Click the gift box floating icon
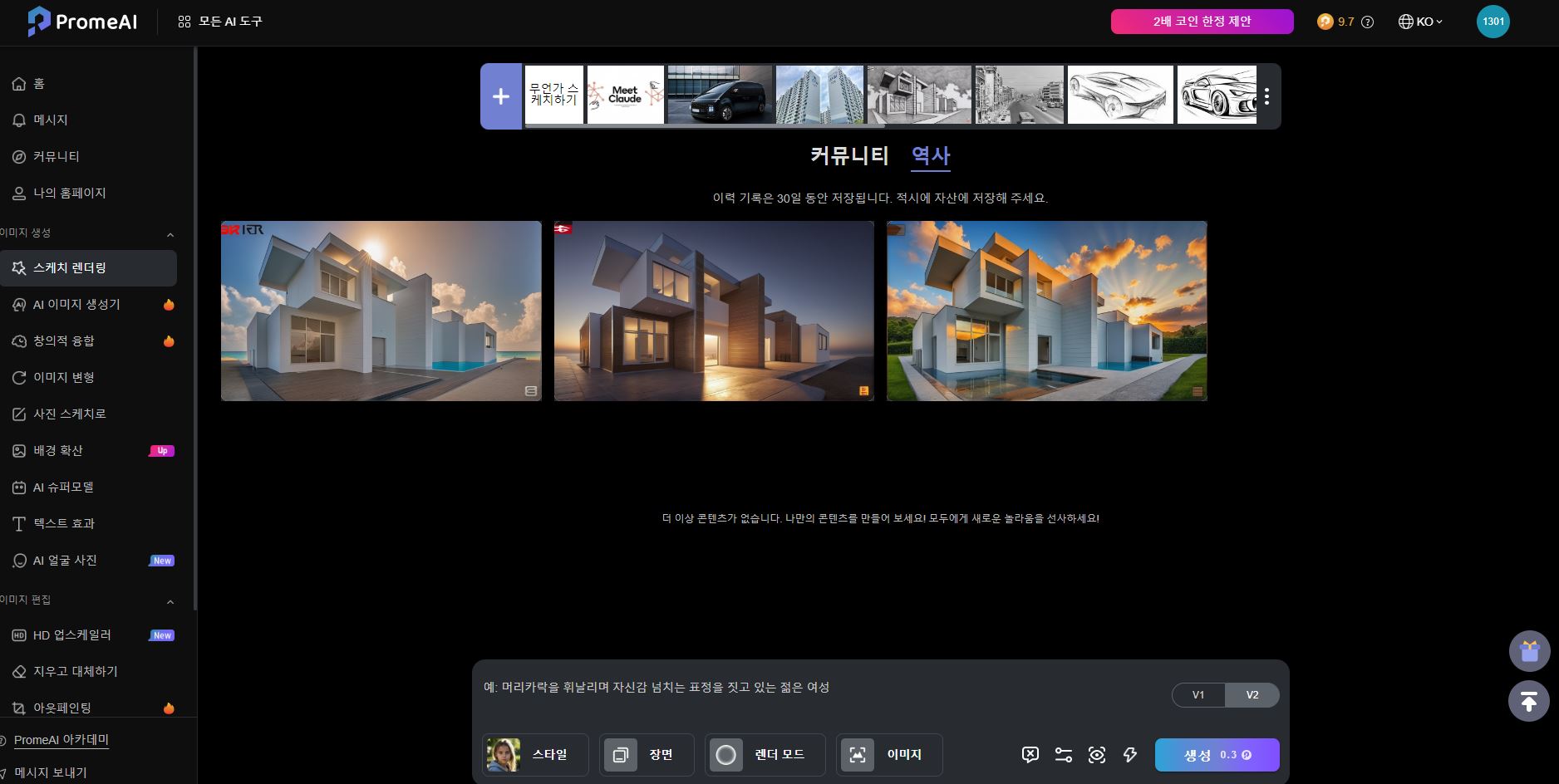Screen dimensions: 1559x784 pos(1529,651)
